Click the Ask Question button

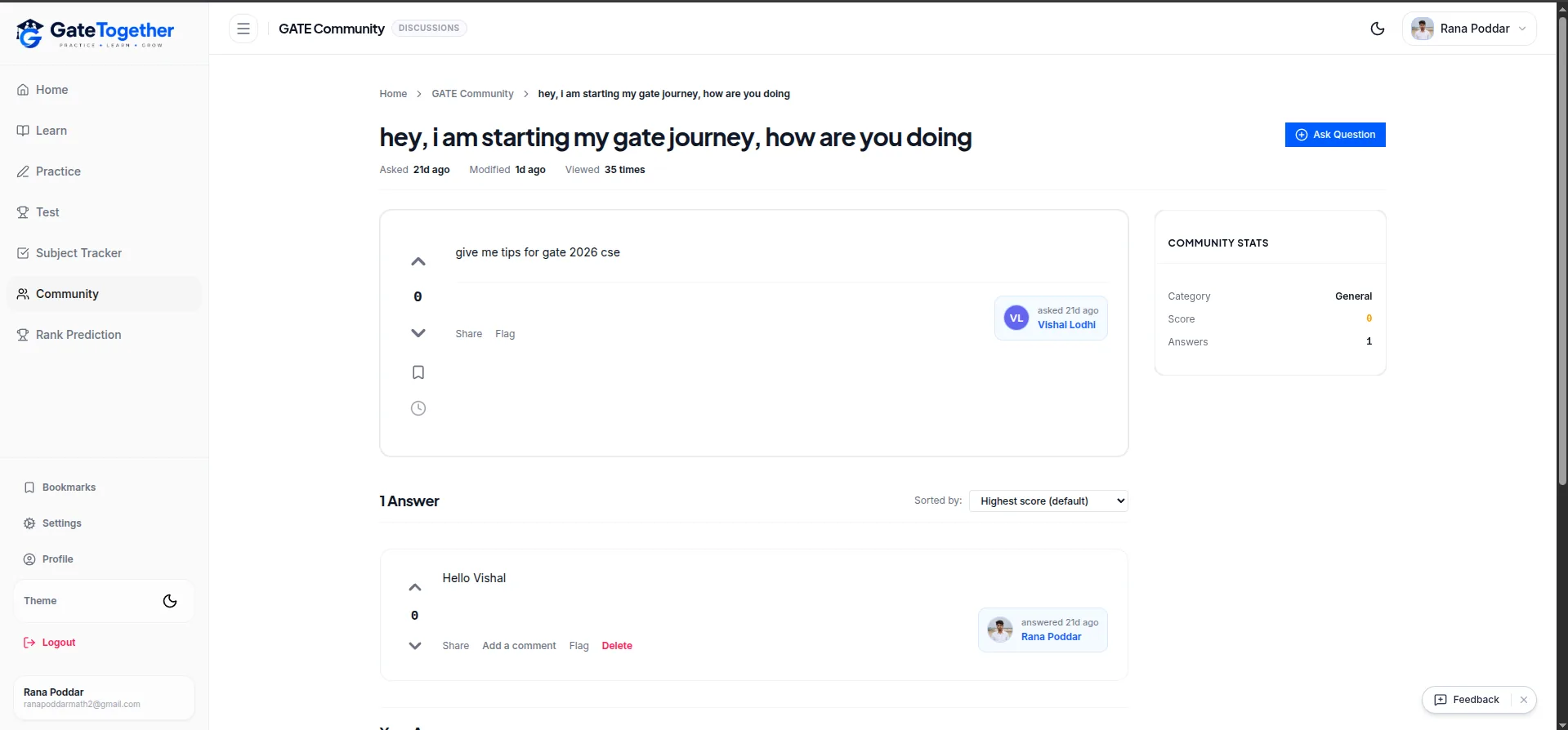(1335, 135)
